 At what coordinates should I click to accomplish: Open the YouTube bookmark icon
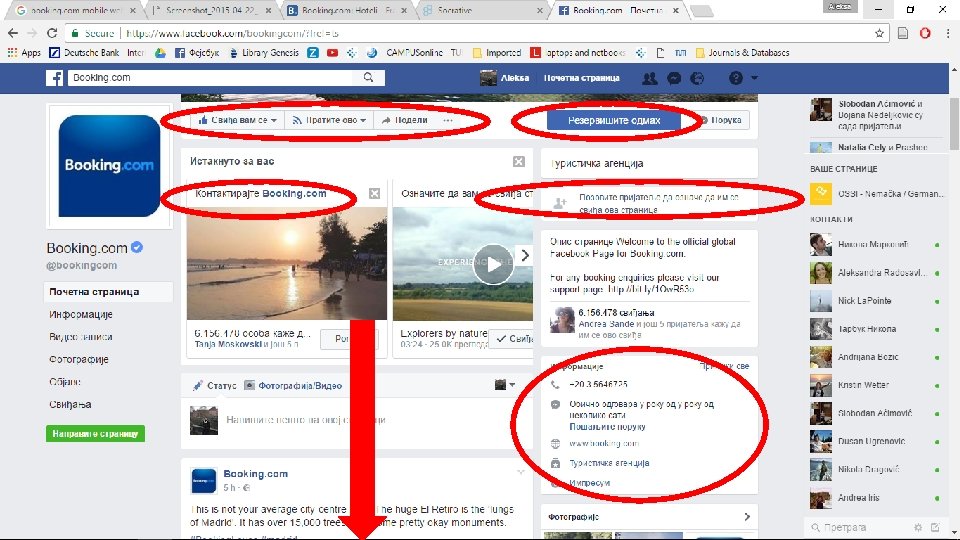[332, 53]
